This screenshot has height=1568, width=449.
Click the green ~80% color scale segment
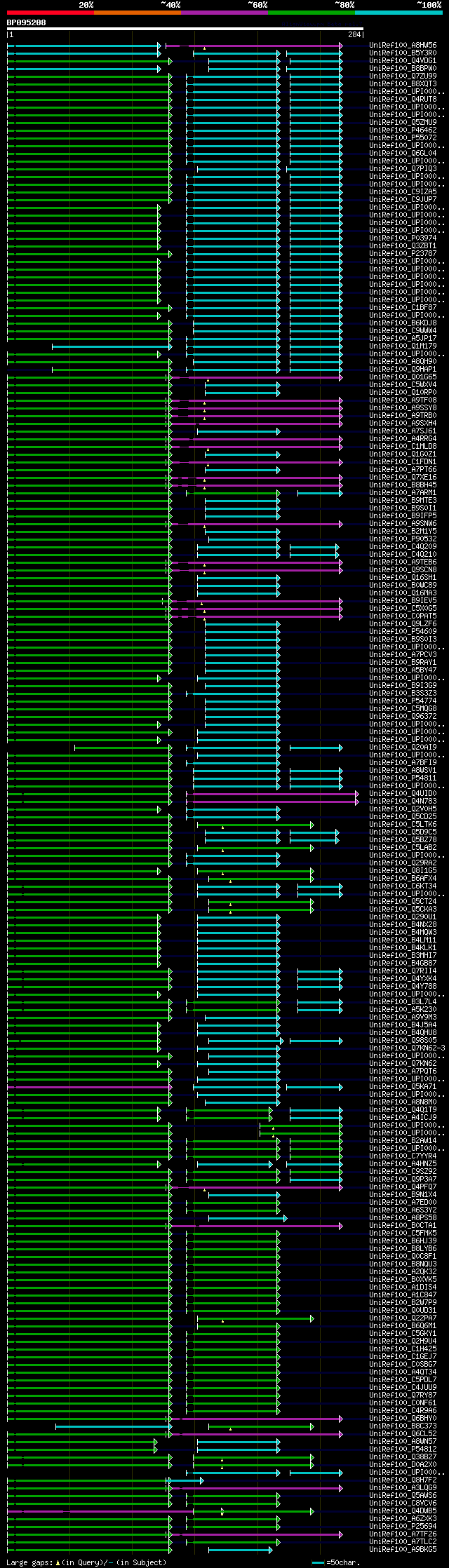(311, 13)
